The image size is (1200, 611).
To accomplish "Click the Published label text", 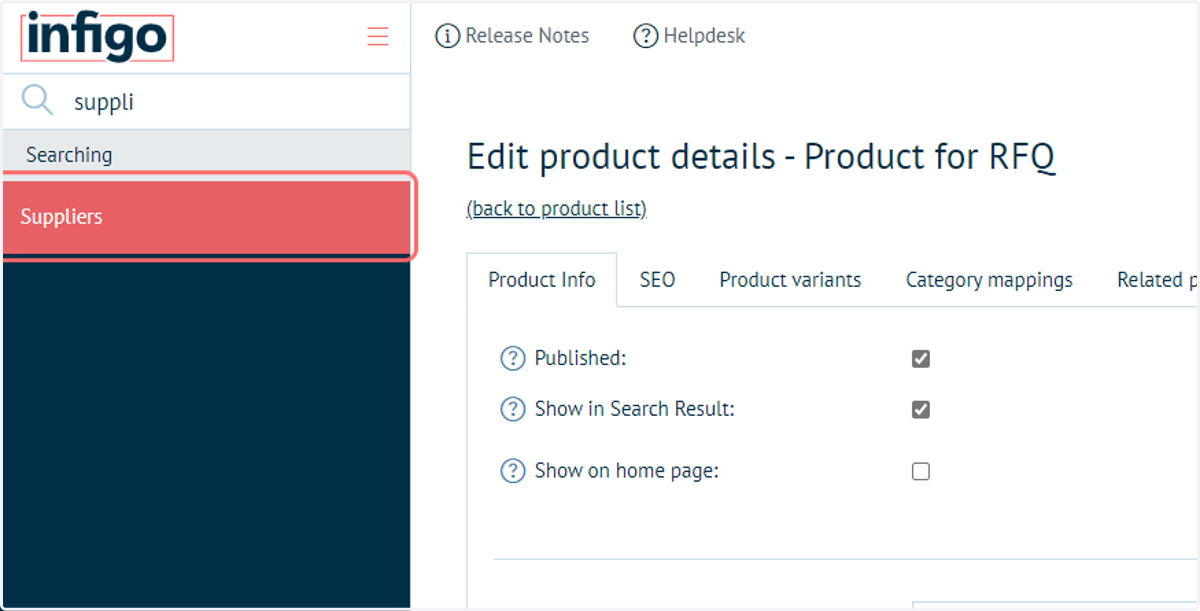I will click(x=580, y=358).
